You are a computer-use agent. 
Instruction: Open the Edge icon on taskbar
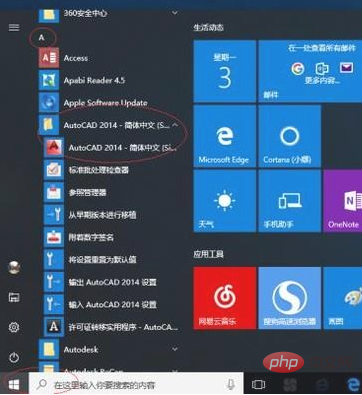coord(353,385)
